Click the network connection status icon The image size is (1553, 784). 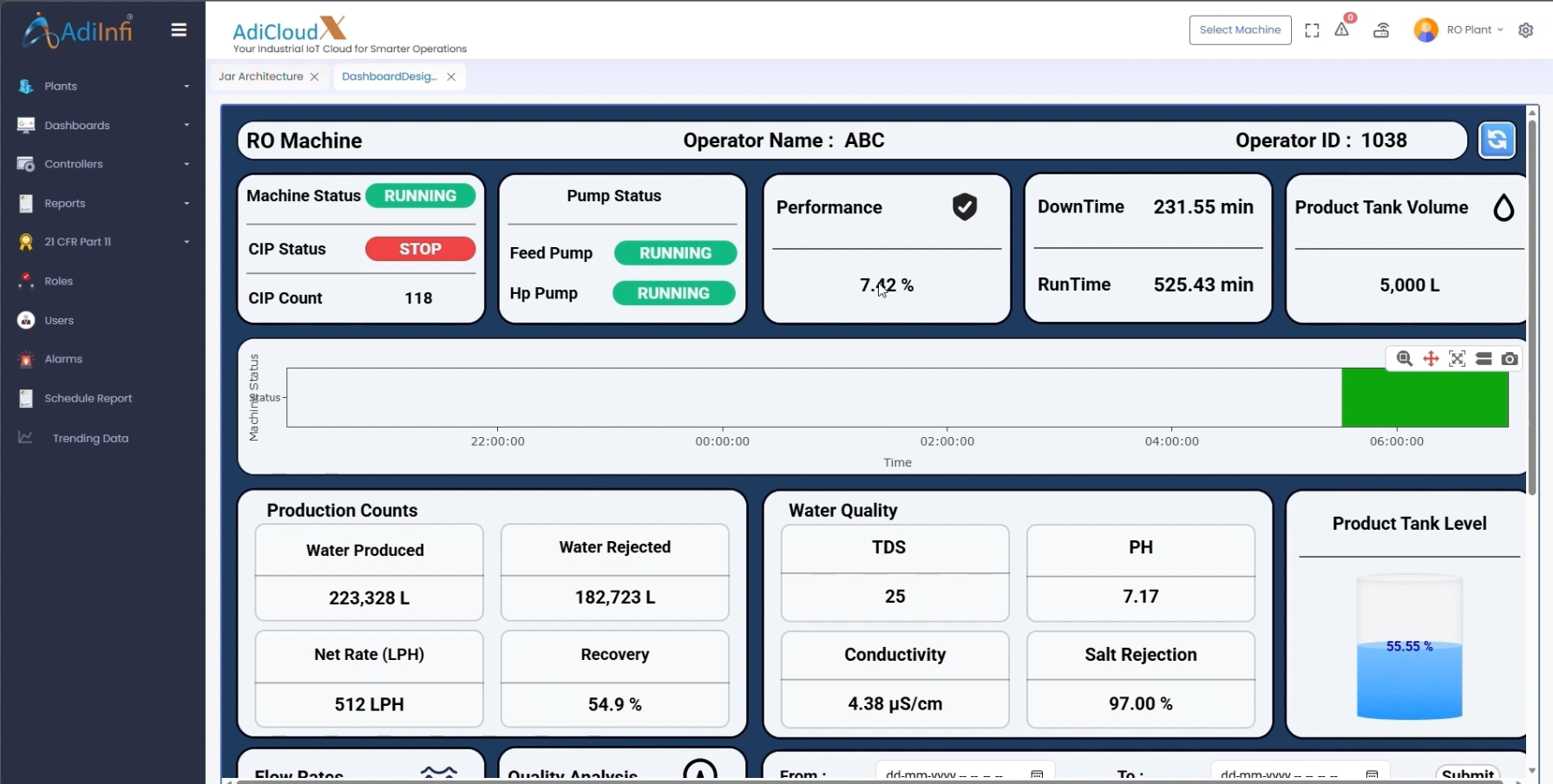(1381, 30)
